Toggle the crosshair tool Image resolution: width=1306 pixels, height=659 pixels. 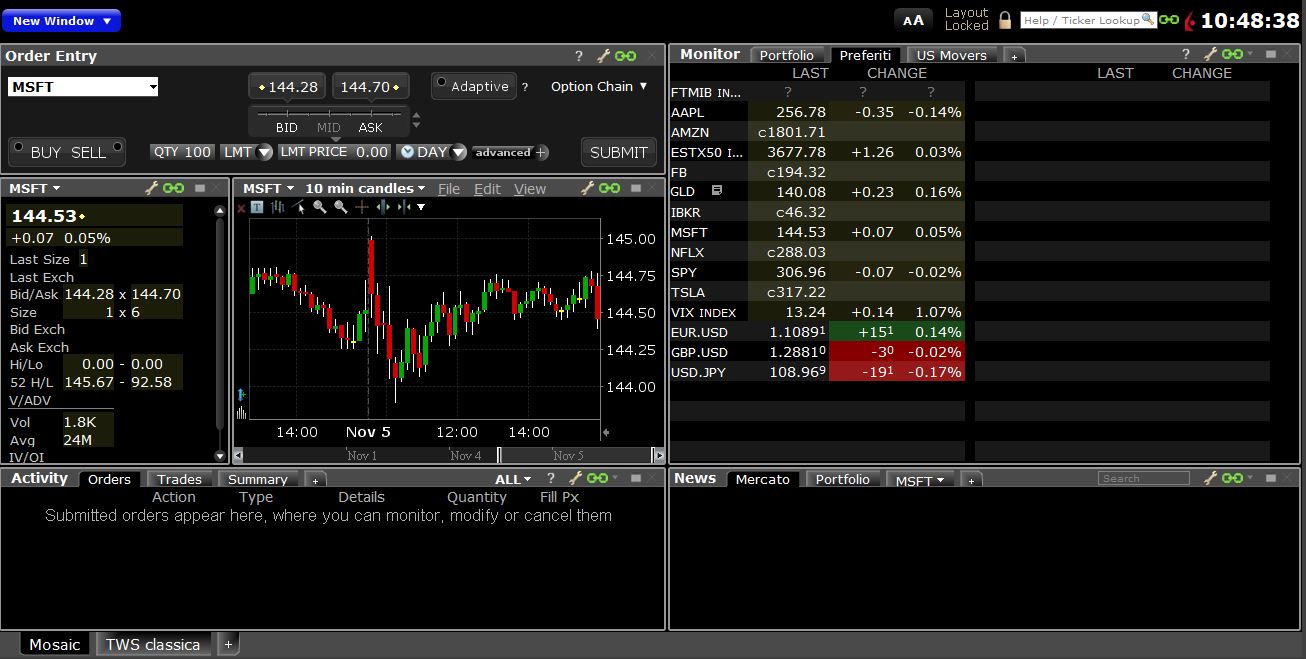[x=362, y=207]
